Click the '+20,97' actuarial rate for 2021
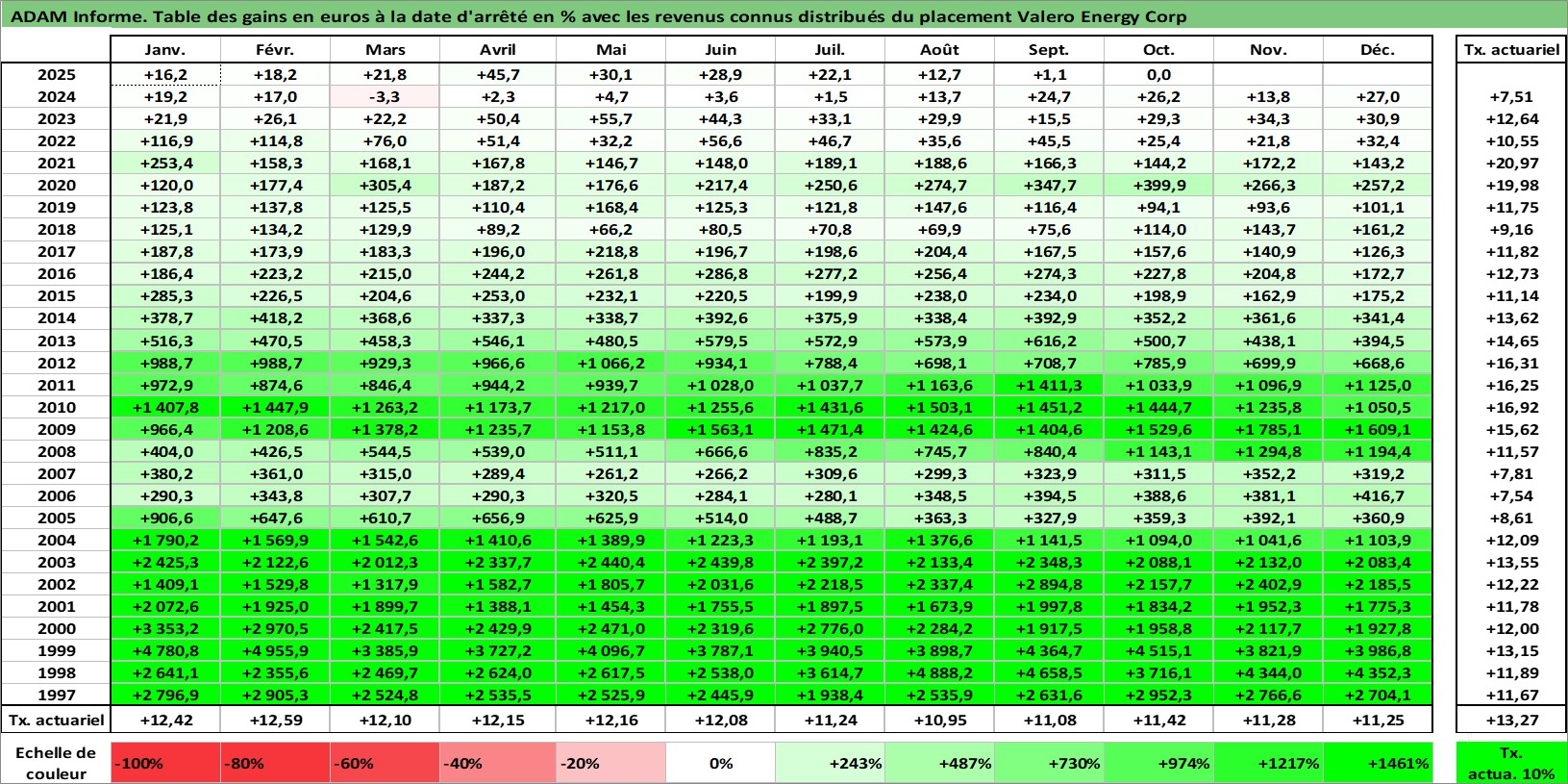The image size is (1568, 784). click(1512, 164)
